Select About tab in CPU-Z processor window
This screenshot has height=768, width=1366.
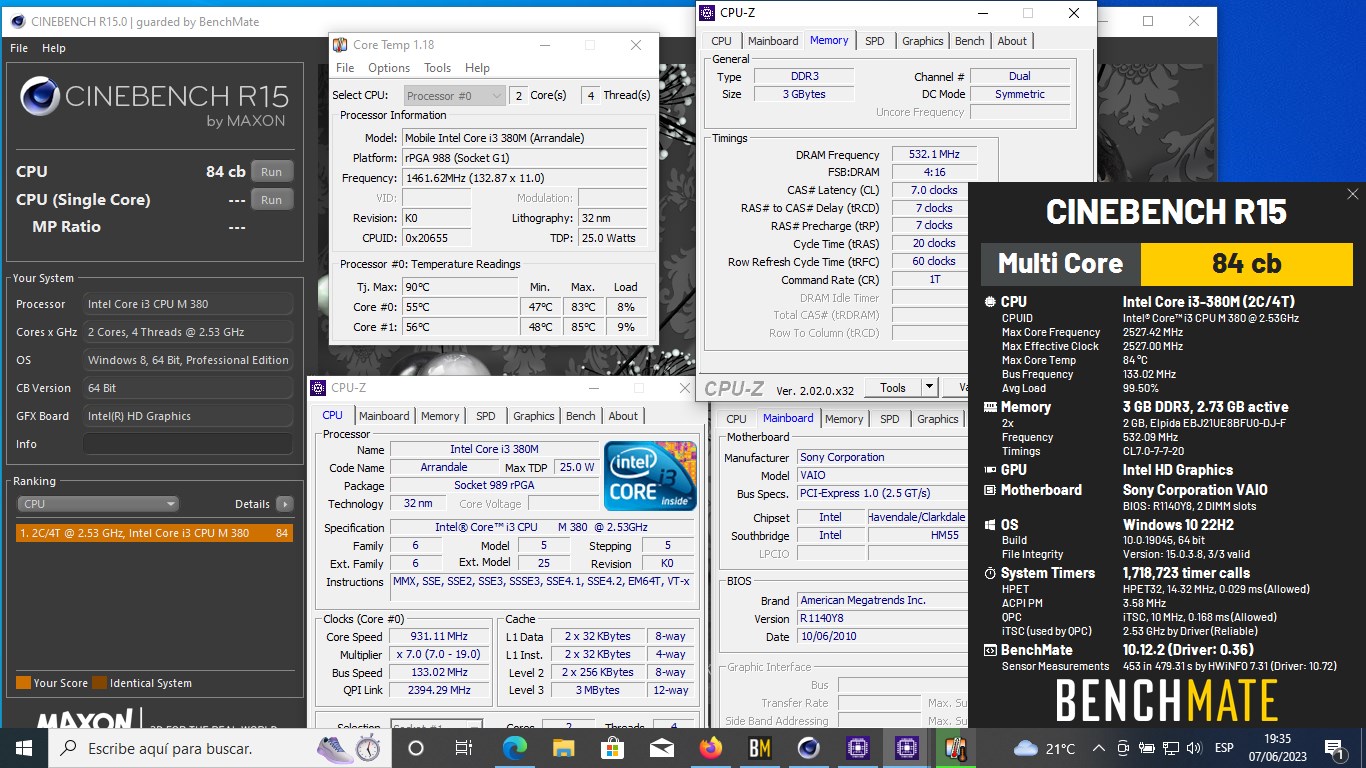pos(623,416)
